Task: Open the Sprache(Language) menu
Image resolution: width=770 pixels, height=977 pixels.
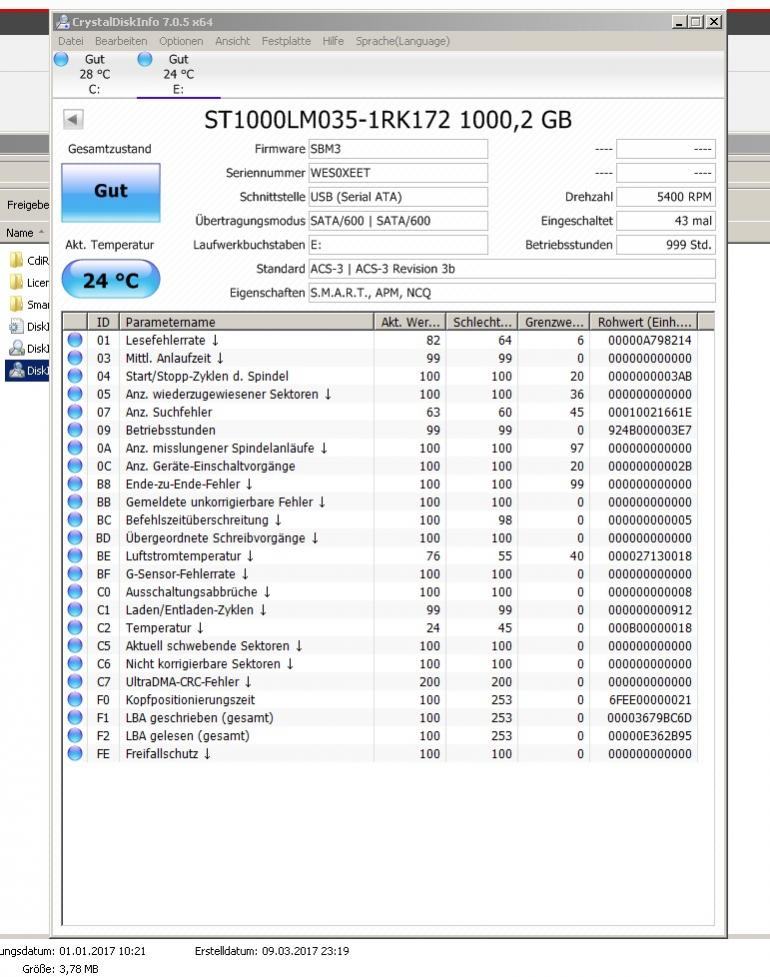Action: (402, 41)
